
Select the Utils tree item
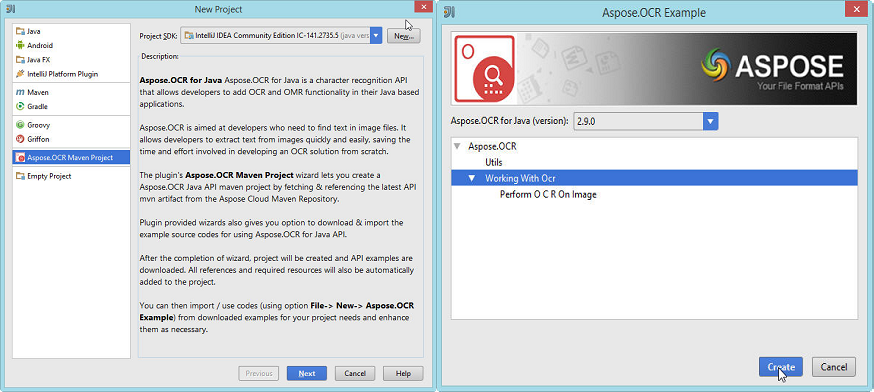tap(493, 162)
